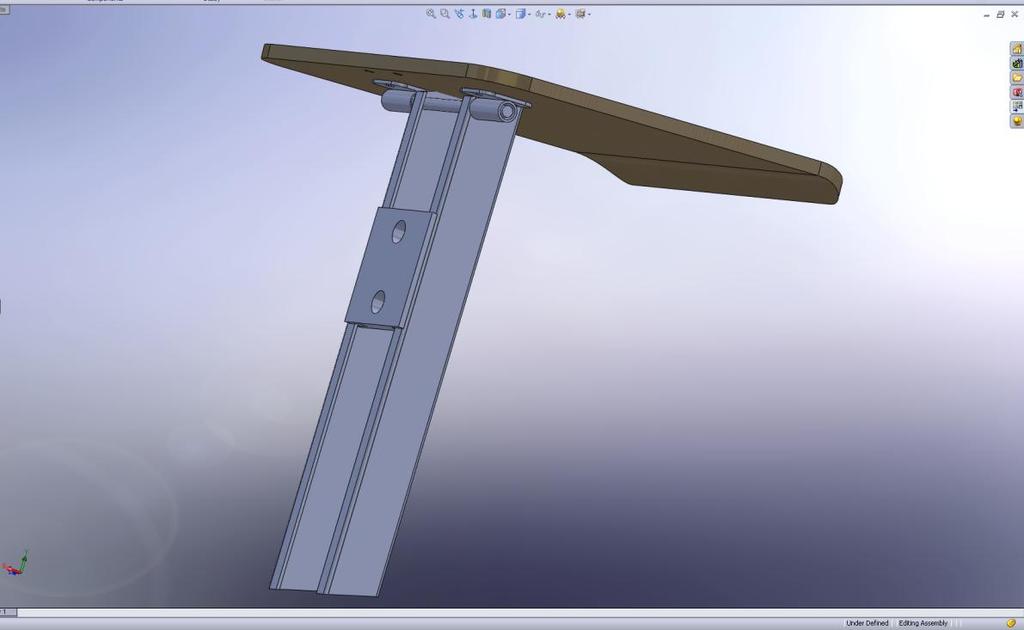Expand the View Orientation dropdown arrow
1024x630 pixels.
click(509, 14)
